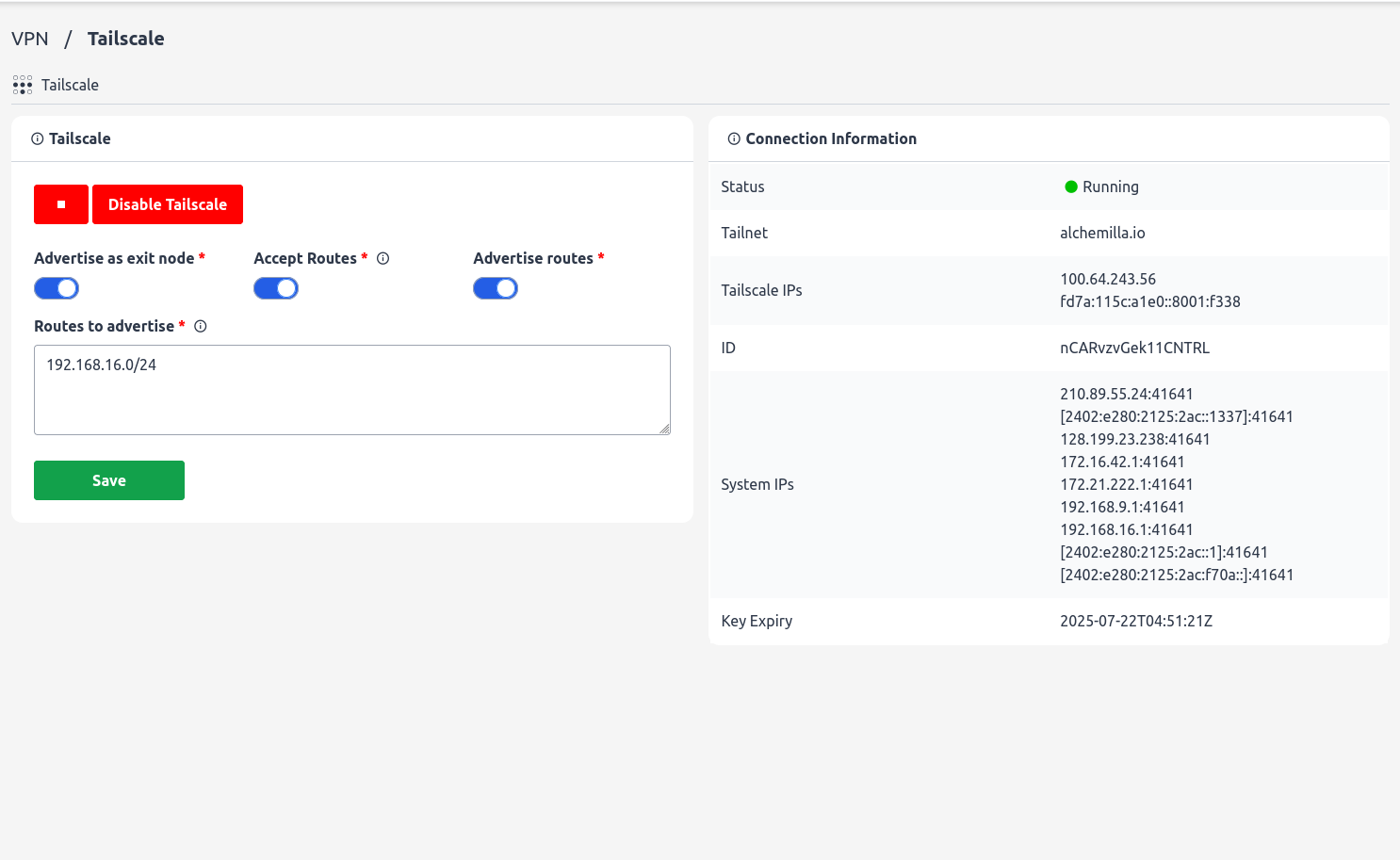Click info icon beside Connection Information title
Screen dimensions: 1400x860
pos(734,138)
